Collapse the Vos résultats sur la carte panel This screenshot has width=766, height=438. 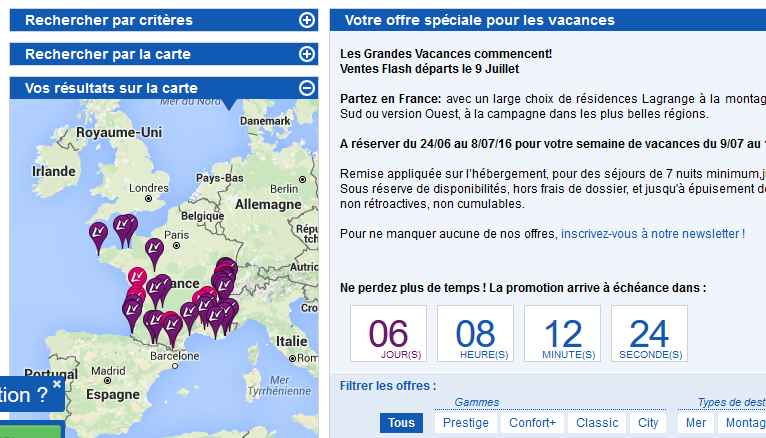[x=307, y=88]
